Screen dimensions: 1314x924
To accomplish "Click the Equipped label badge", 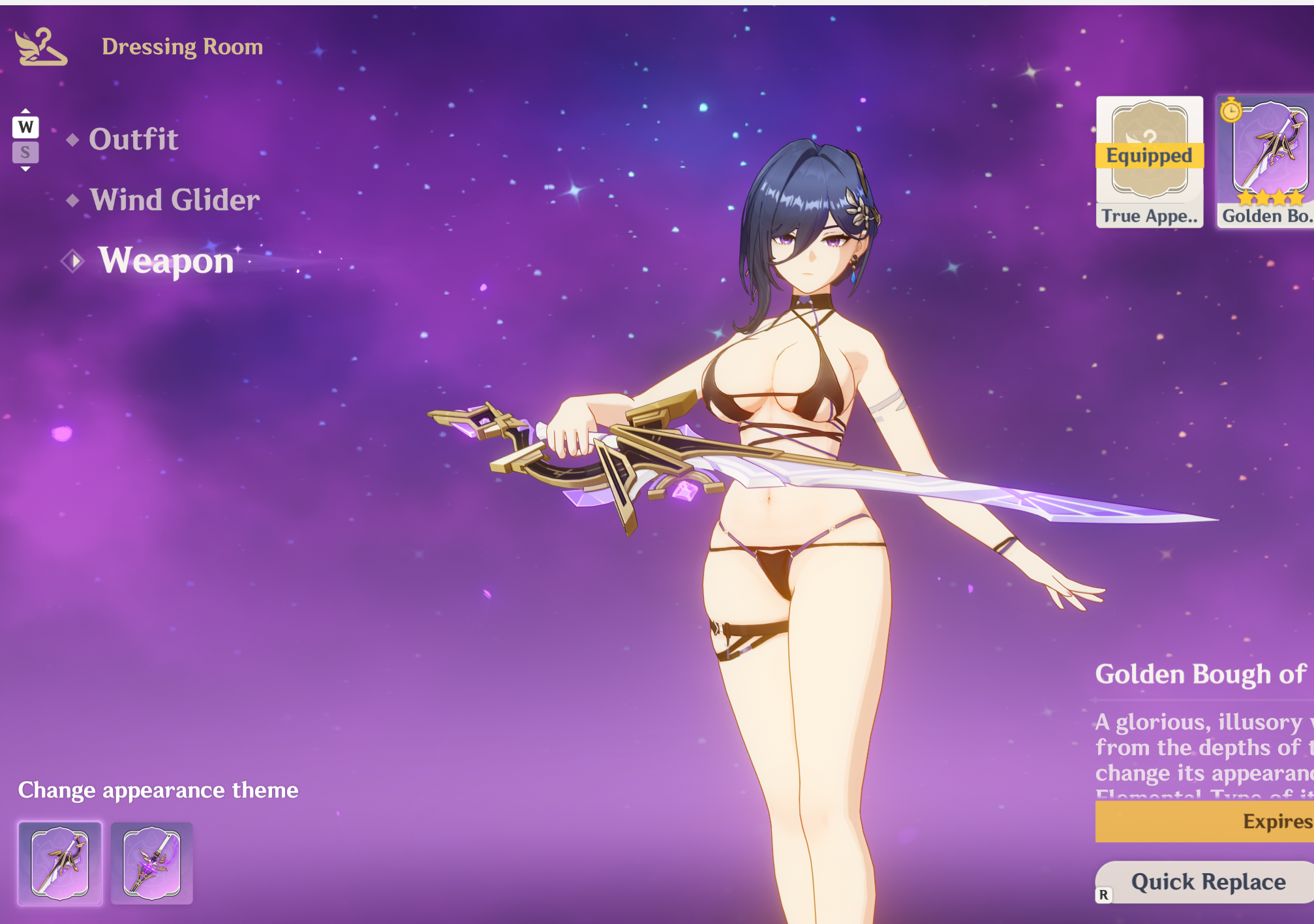I will pyautogui.click(x=1150, y=156).
